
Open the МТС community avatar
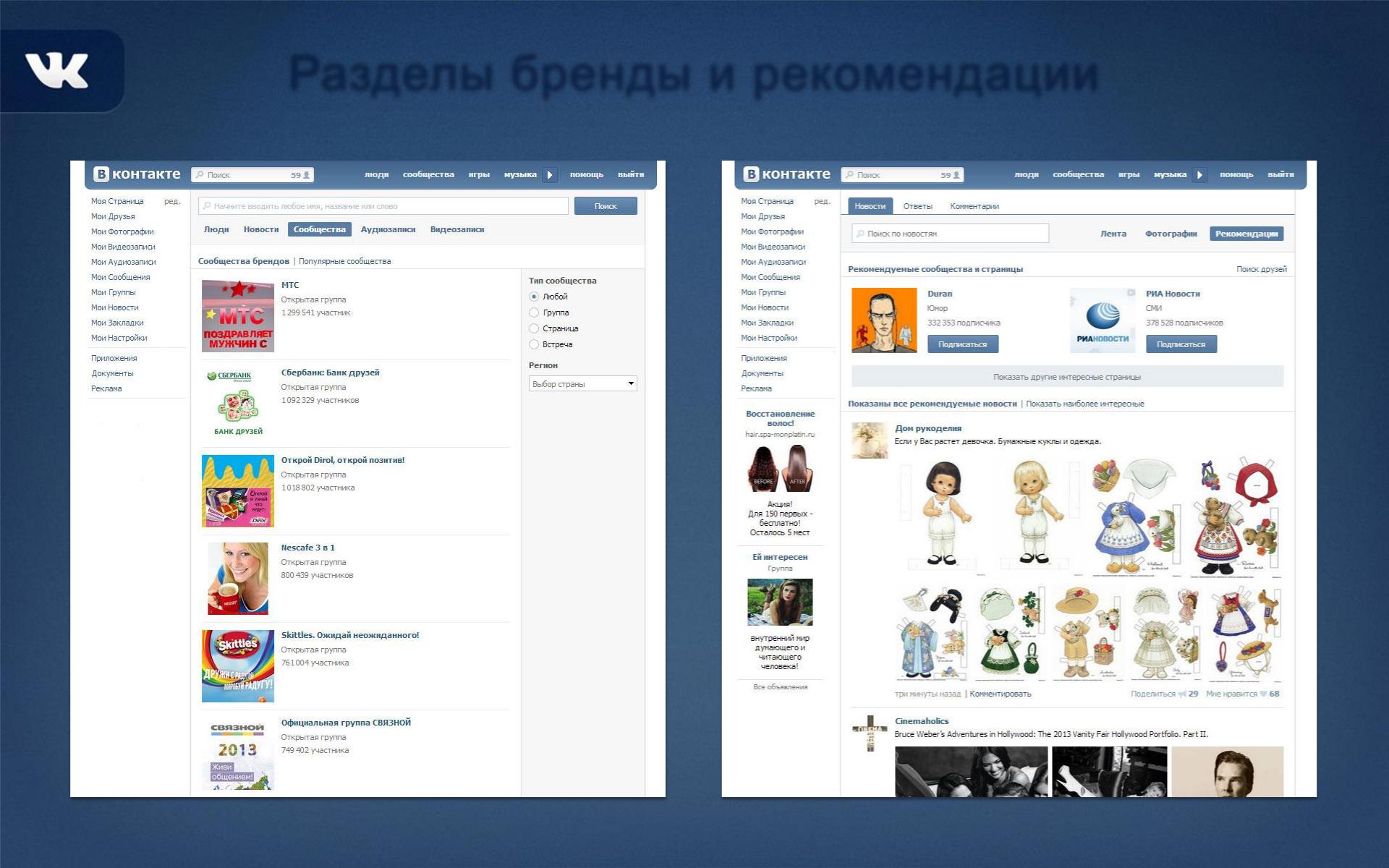pos(238,316)
